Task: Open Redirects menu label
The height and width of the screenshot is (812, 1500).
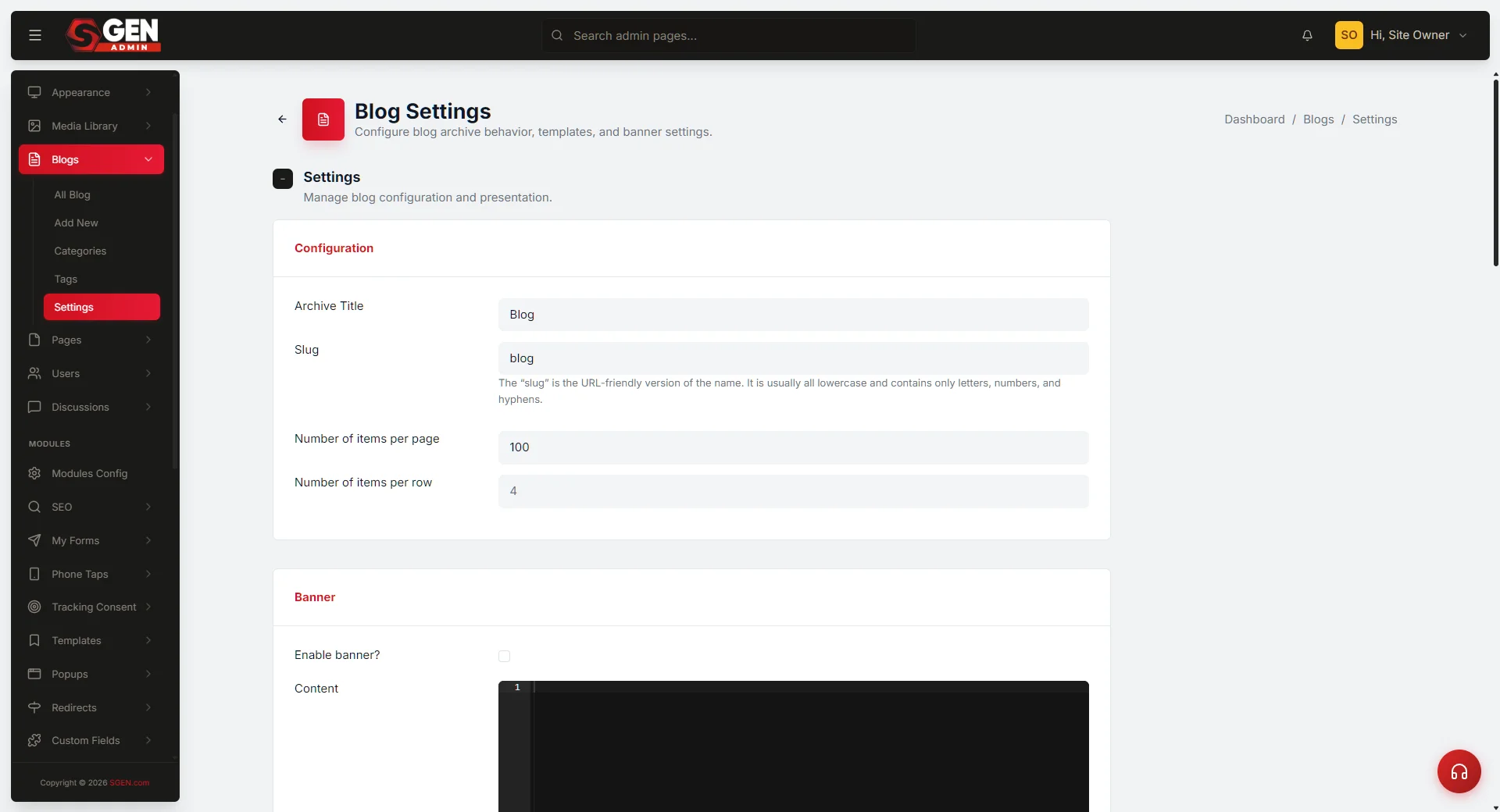Action: tap(74, 707)
